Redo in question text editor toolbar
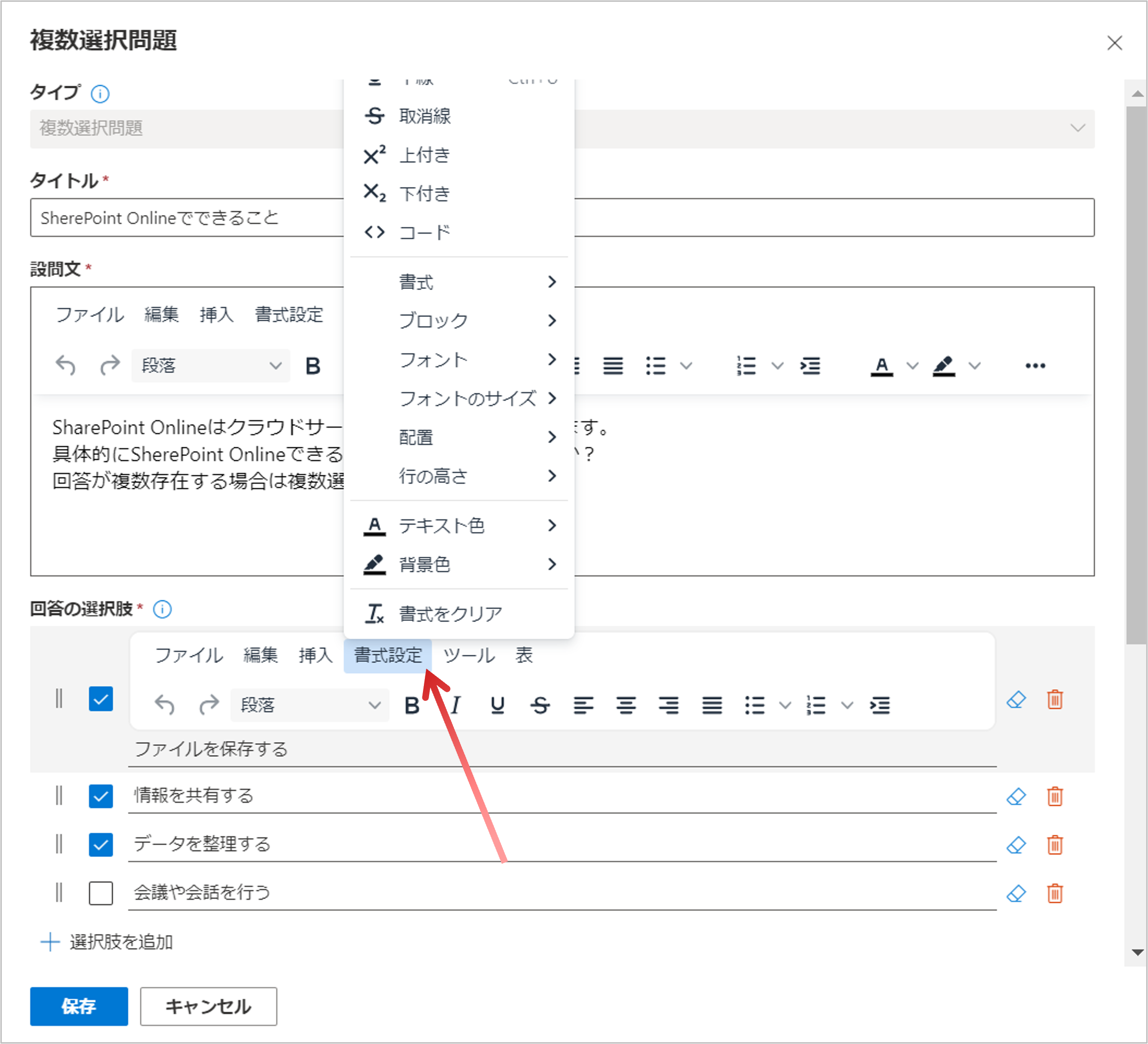Image resolution: width=1148 pixels, height=1044 pixels. click(110, 365)
